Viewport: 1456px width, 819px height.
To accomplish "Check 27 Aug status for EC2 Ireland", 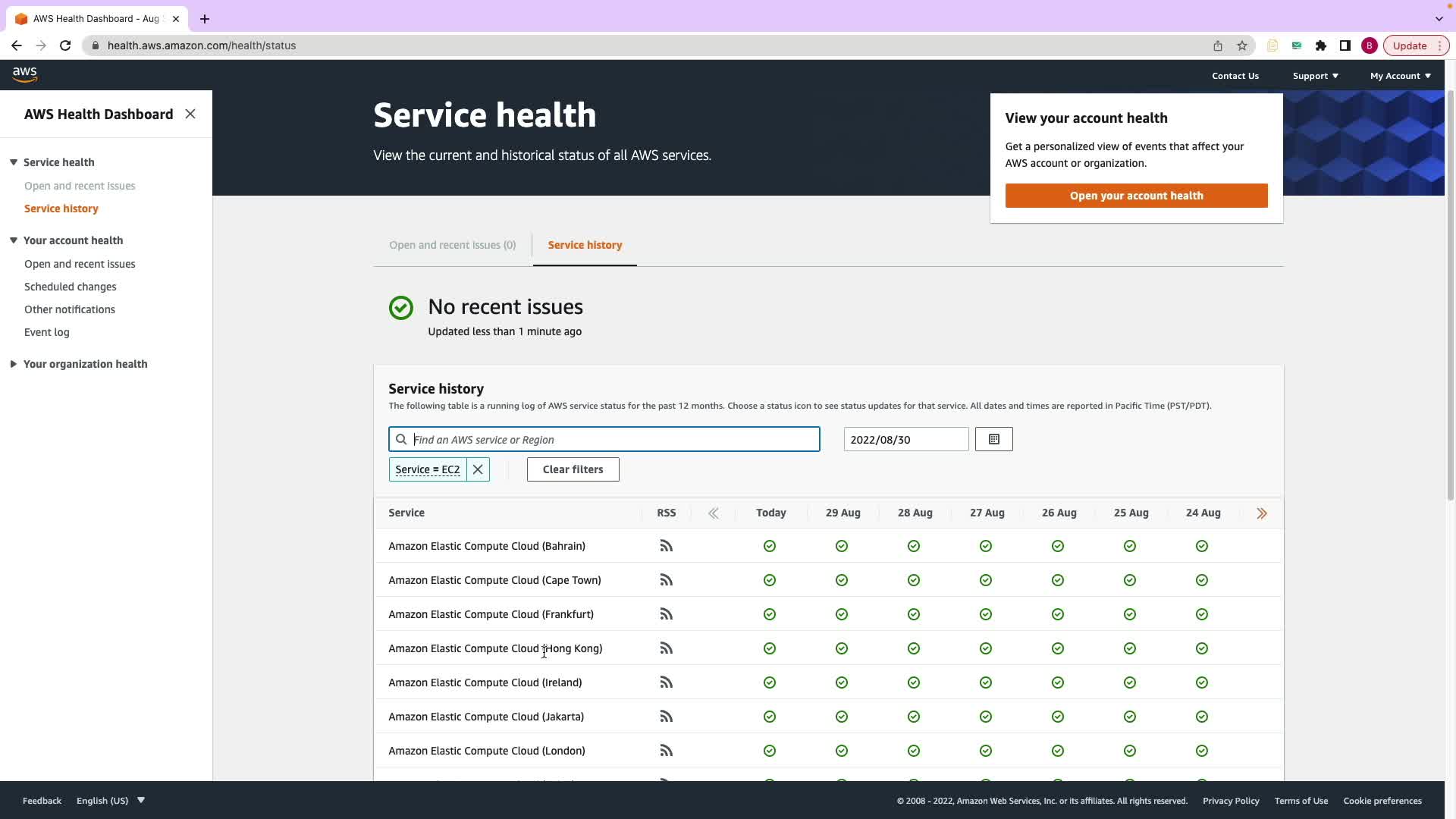I will (986, 682).
